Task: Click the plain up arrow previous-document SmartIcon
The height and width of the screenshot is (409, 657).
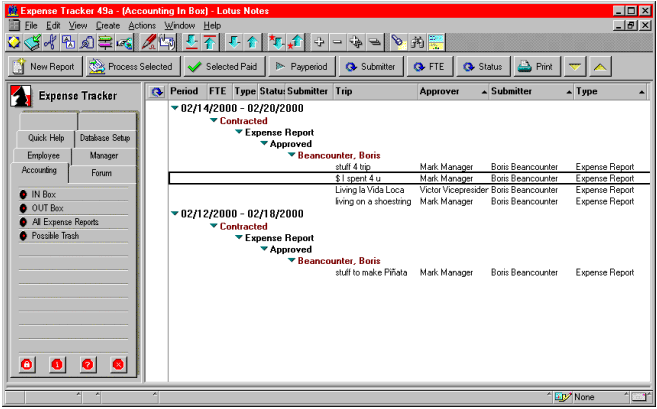Action: [252, 42]
